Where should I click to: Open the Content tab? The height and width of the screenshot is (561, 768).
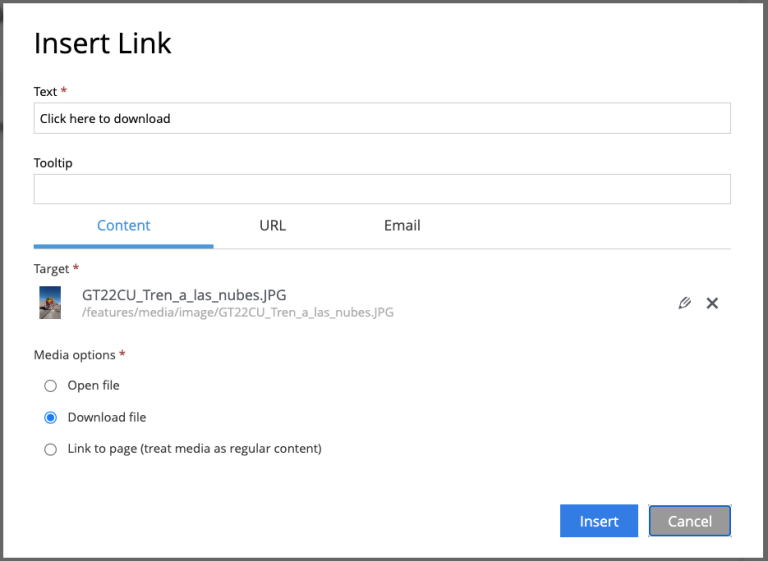coord(123,225)
